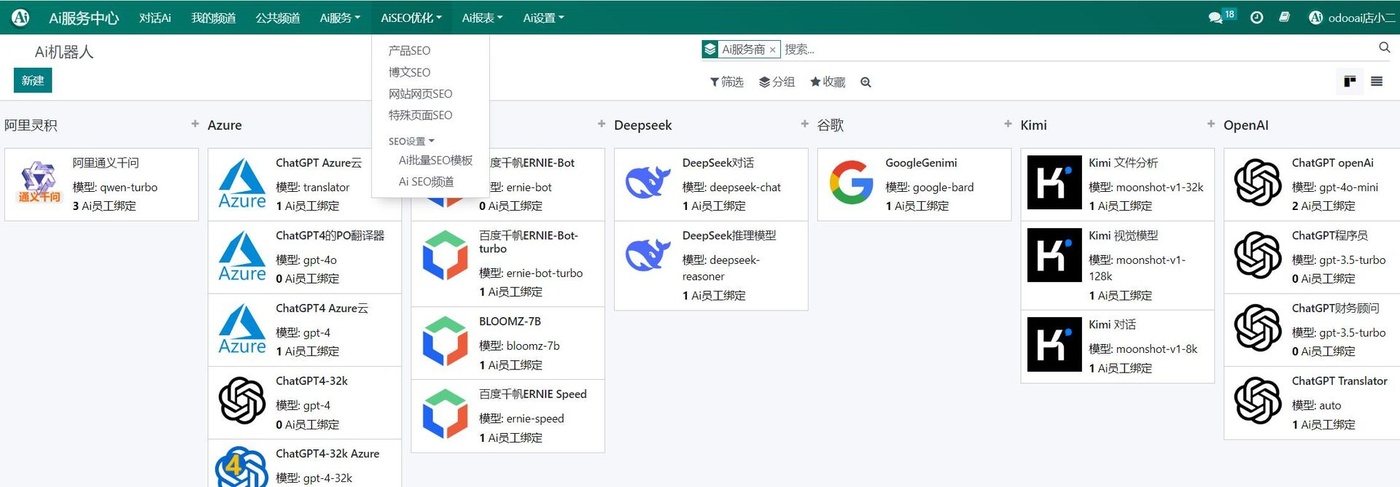
Task: Click the 谷歌 column header
Action: coord(830,126)
